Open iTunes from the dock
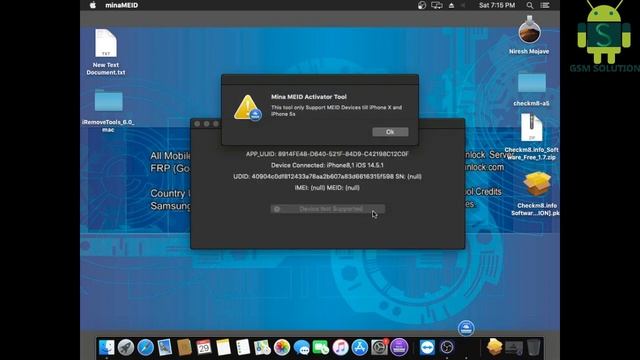The height and width of the screenshot is (360, 640). point(340,347)
